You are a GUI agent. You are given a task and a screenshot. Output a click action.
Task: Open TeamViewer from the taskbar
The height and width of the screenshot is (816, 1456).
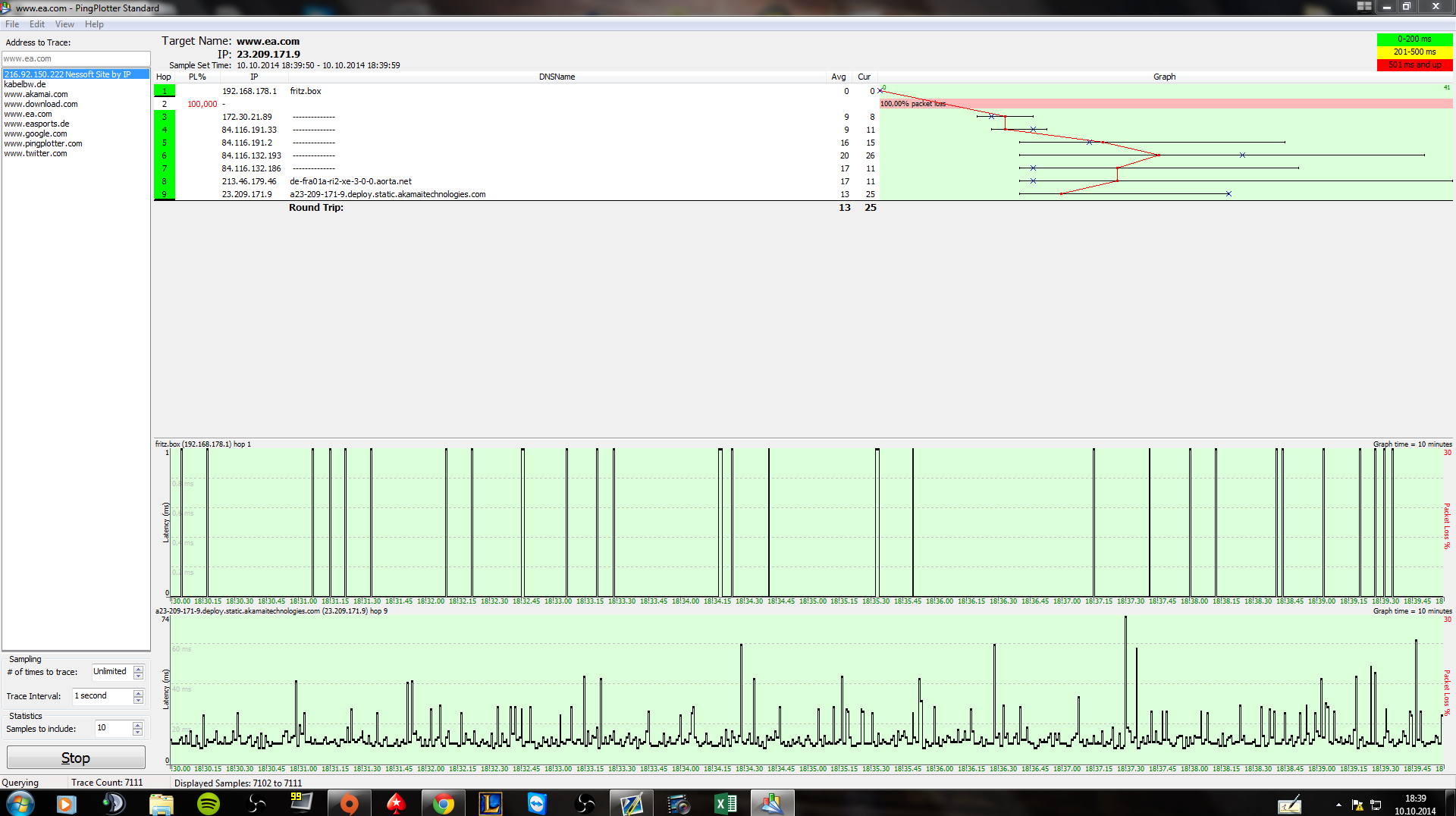click(537, 803)
